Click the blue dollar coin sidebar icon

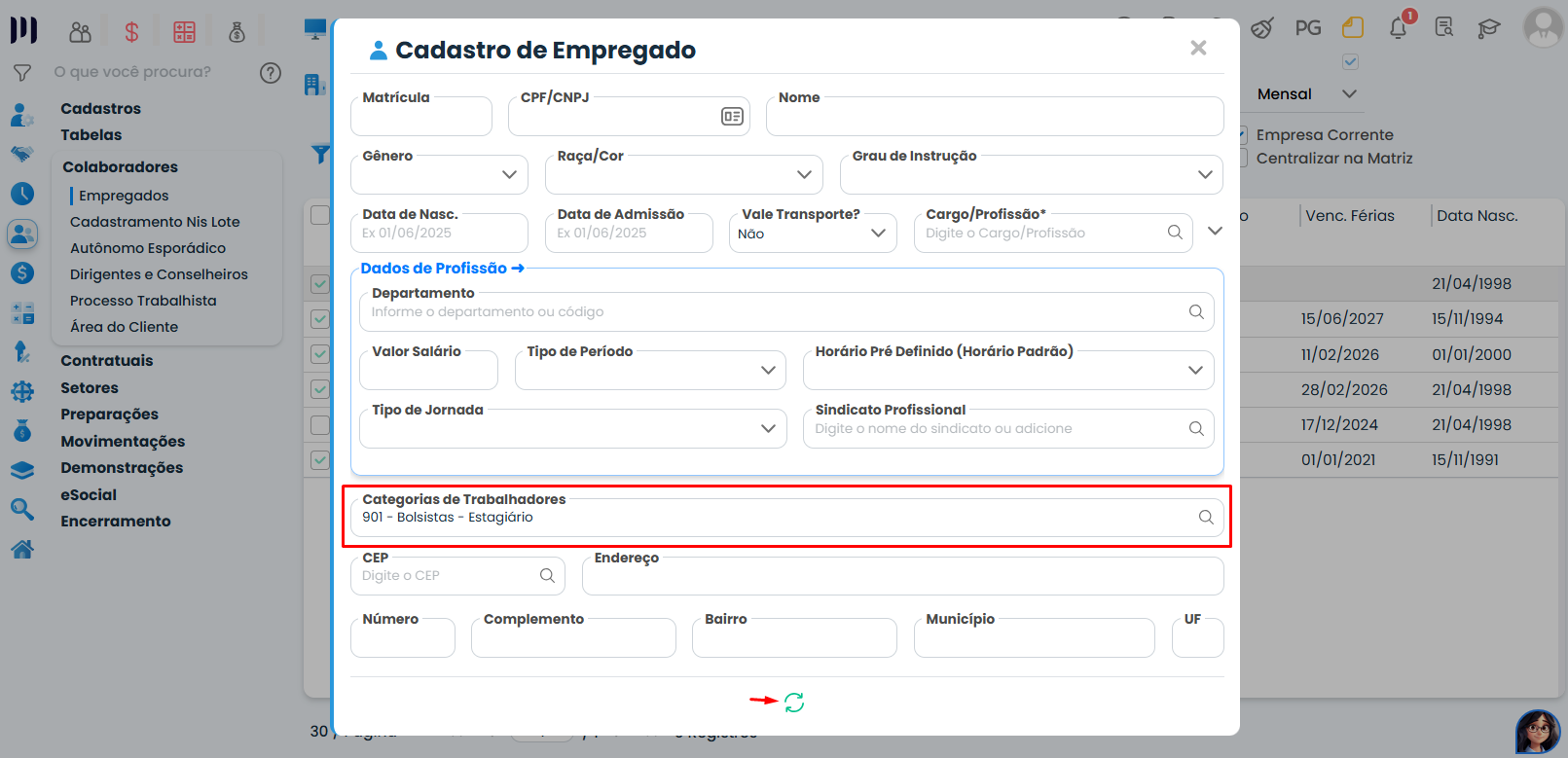point(21,273)
